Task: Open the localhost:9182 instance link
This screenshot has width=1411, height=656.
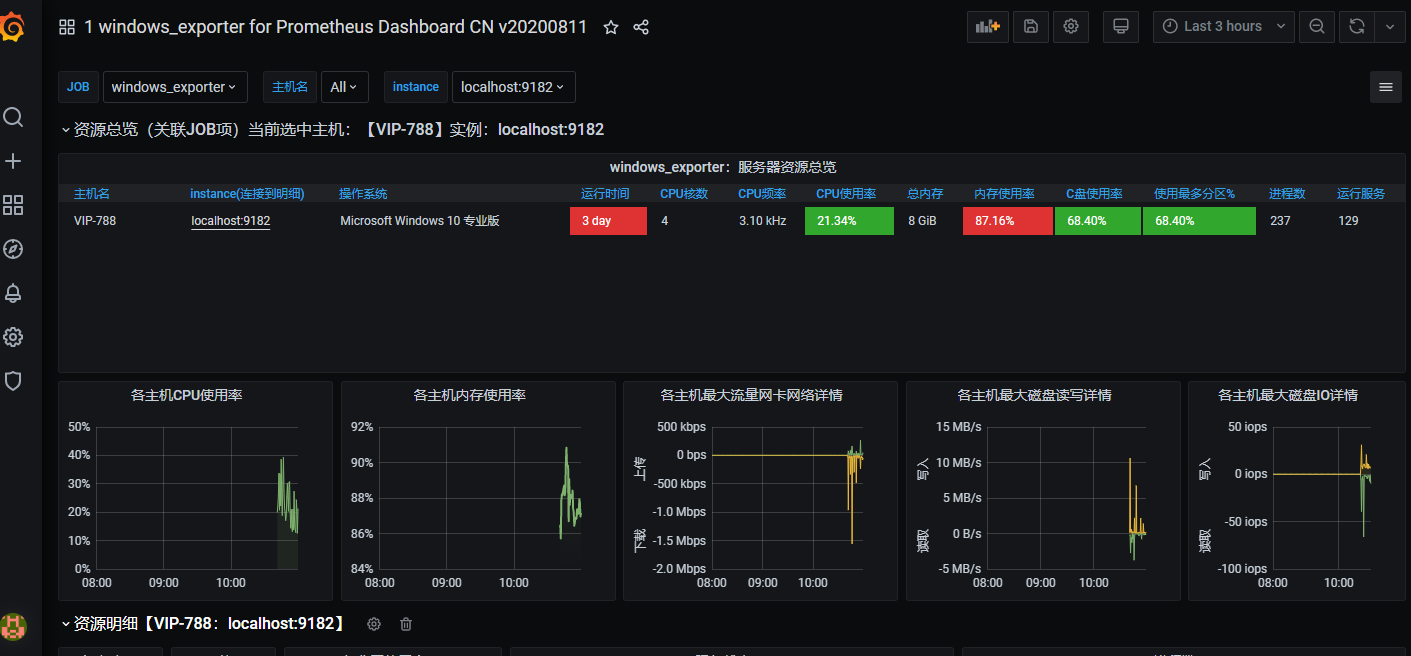Action: (x=230, y=220)
